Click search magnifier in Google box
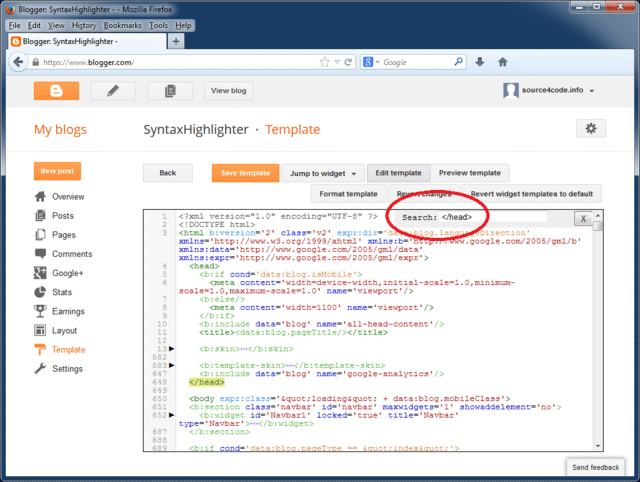Viewport: 640px width, 482px height. pos(458,62)
